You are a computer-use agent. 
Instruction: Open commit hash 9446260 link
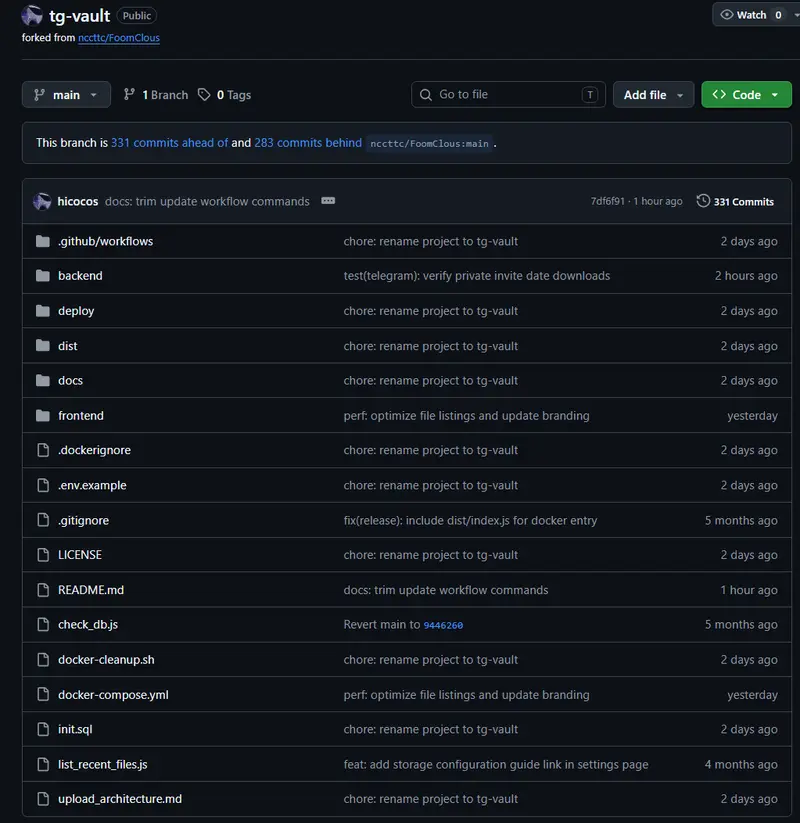coord(443,625)
